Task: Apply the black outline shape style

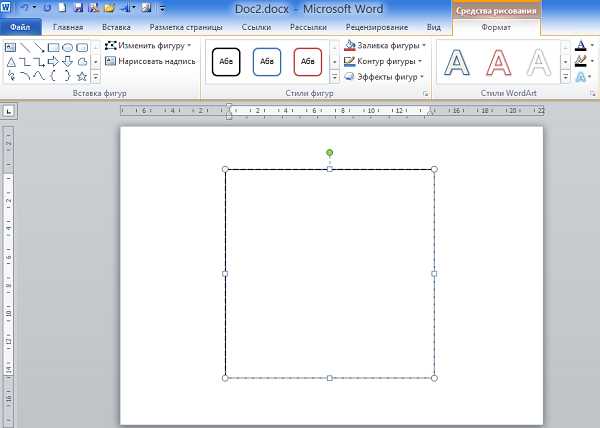Action: 226,62
